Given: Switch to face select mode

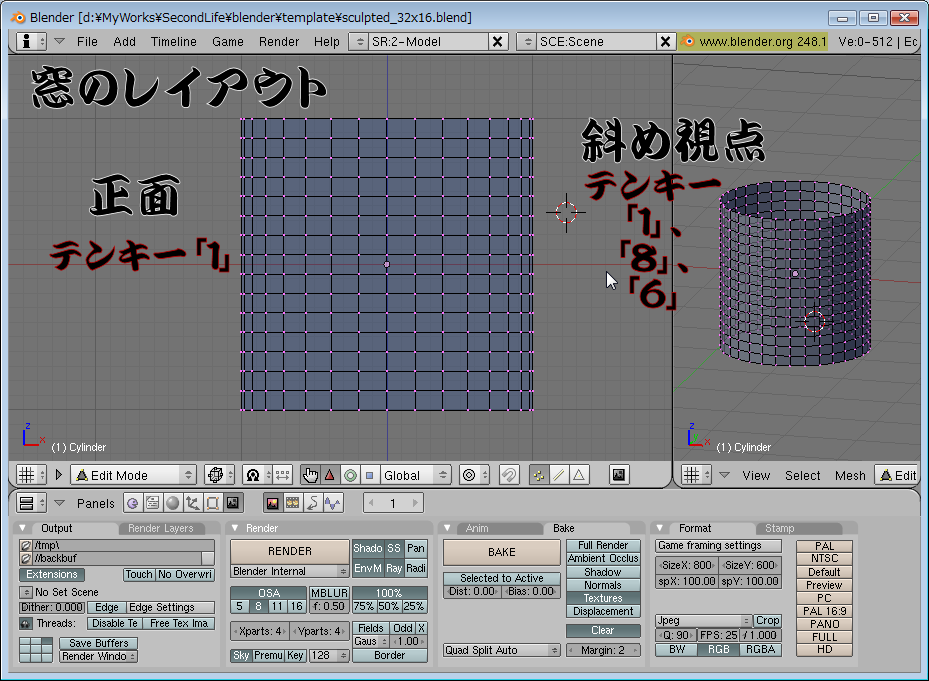Looking at the screenshot, I should click(579, 475).
